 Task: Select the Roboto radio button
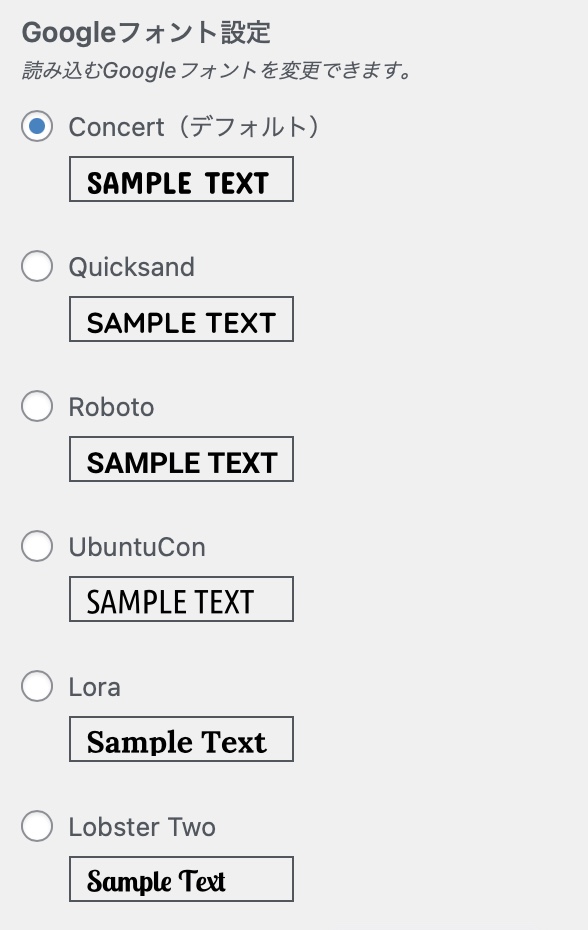click(37, 406)
